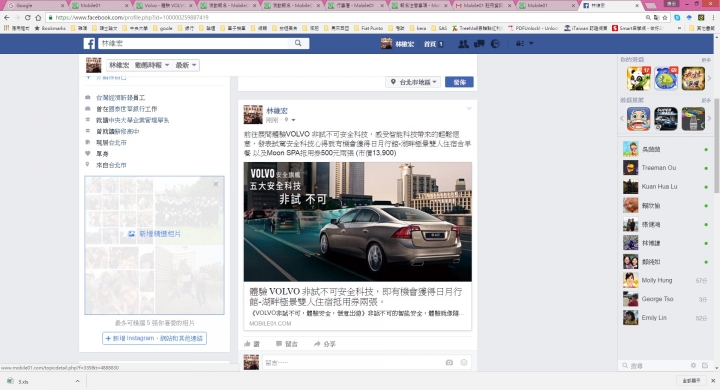Click the Facebook logo icon

(x=89, y=44)
